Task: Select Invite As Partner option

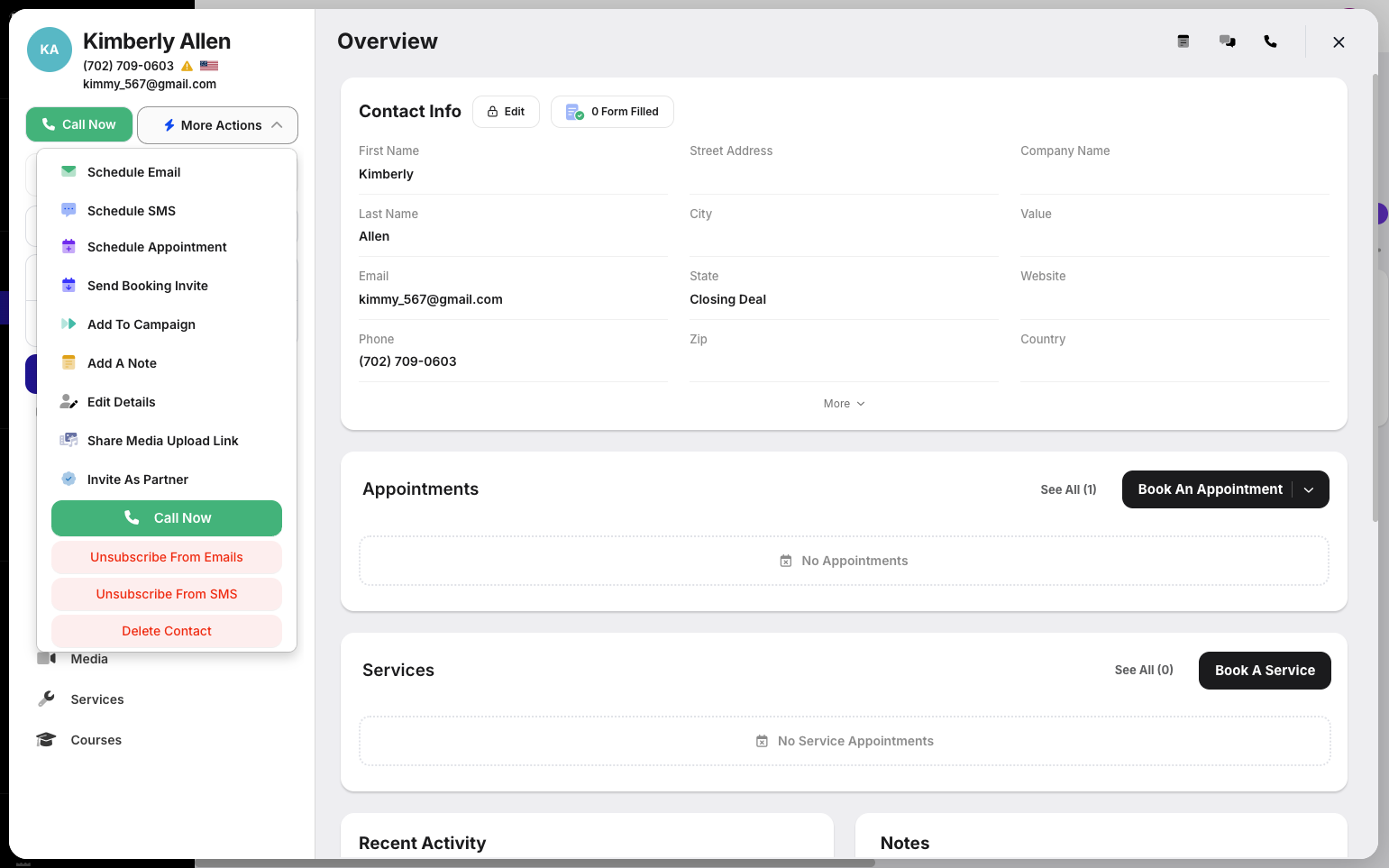Action: 167,480
